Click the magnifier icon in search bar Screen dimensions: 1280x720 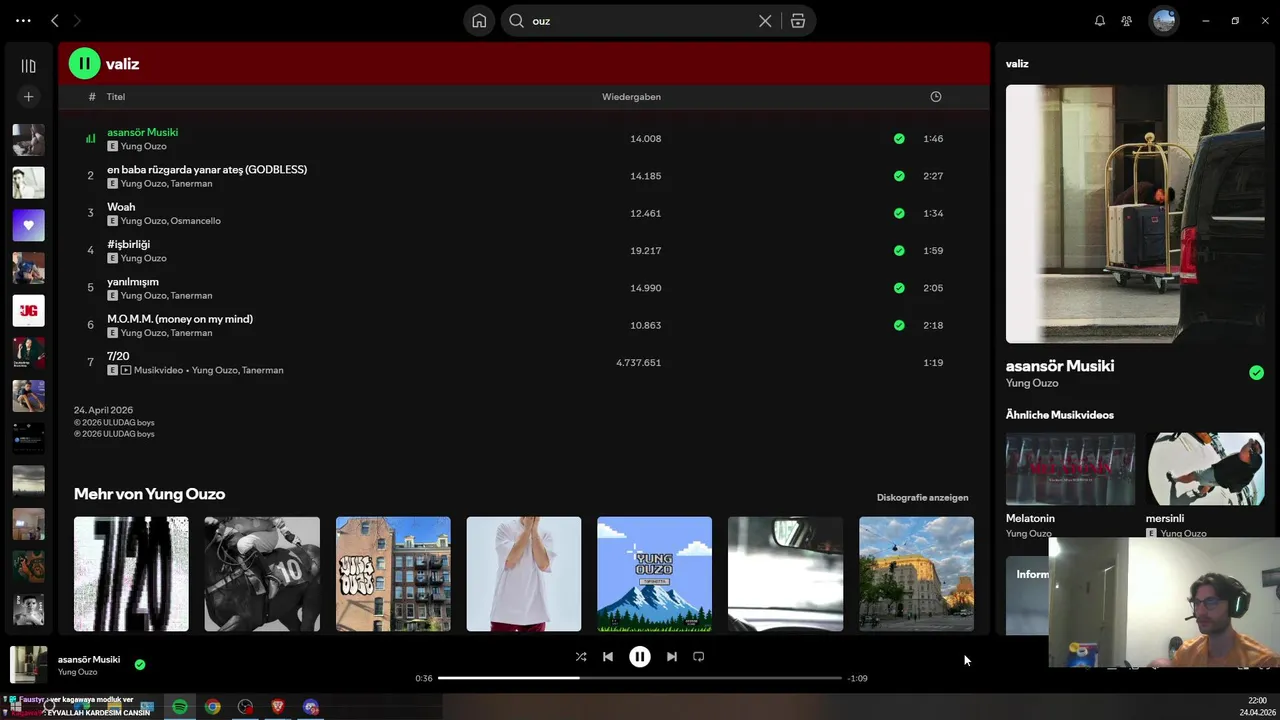coord(517,21)
